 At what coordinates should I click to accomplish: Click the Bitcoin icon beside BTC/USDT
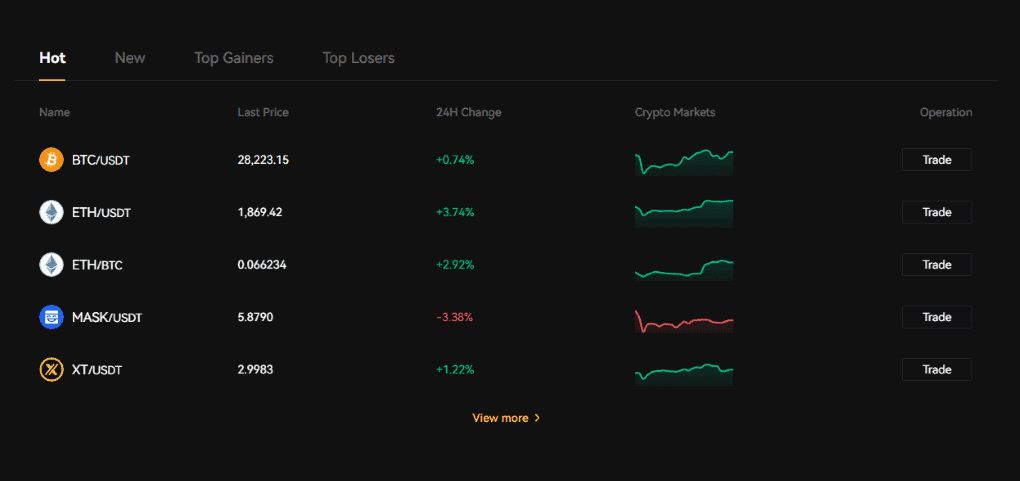click(x=51, y=159)
